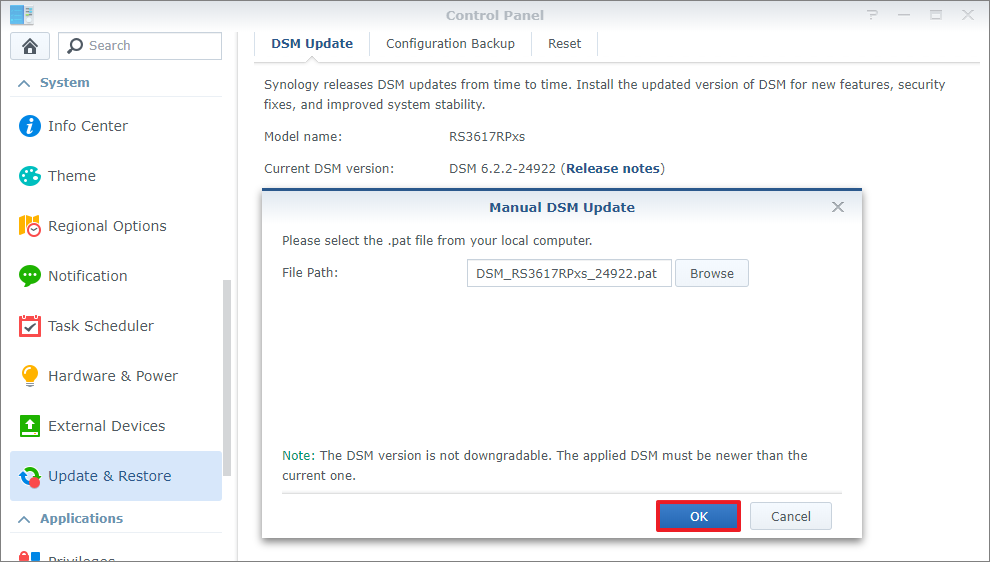Browse for a .pat file
The image size is (990, 562).
pos(711,273)
